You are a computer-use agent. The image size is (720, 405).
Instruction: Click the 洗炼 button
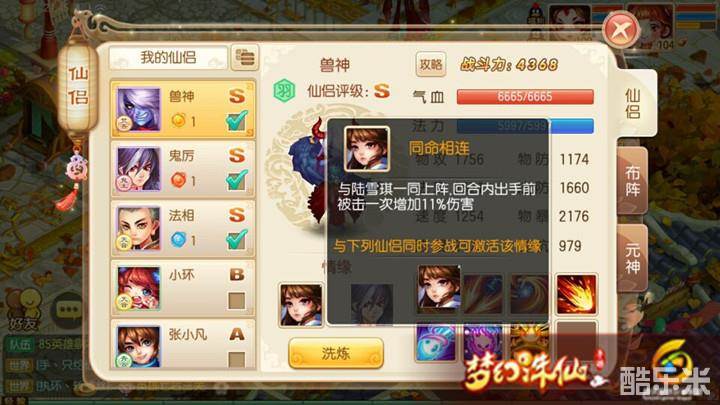pos(336,353)
